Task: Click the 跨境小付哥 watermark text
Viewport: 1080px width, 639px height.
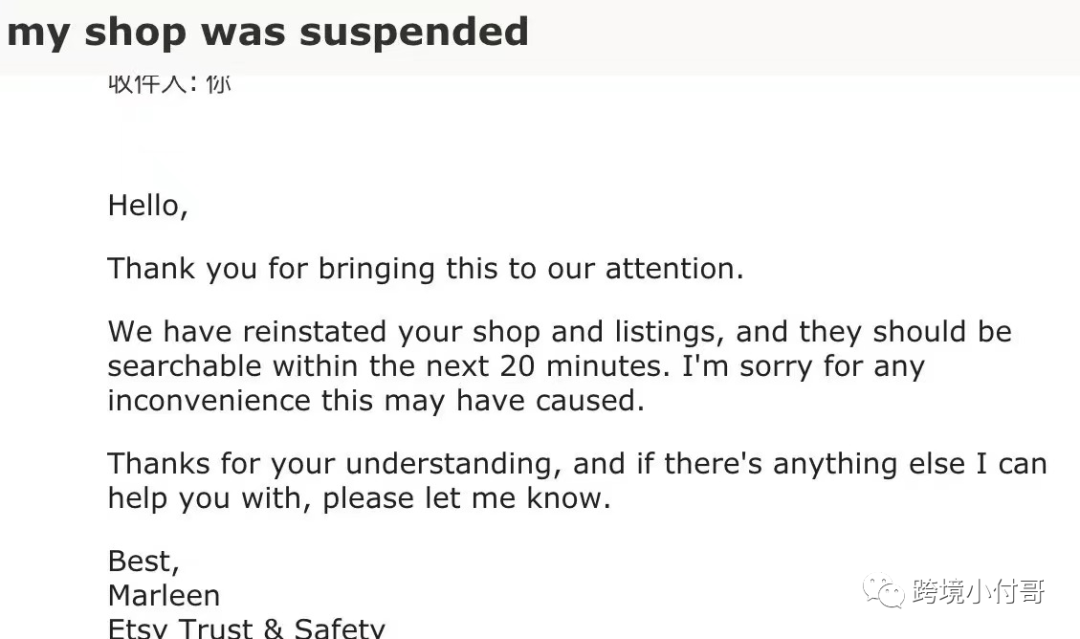Action: (979, 591)
